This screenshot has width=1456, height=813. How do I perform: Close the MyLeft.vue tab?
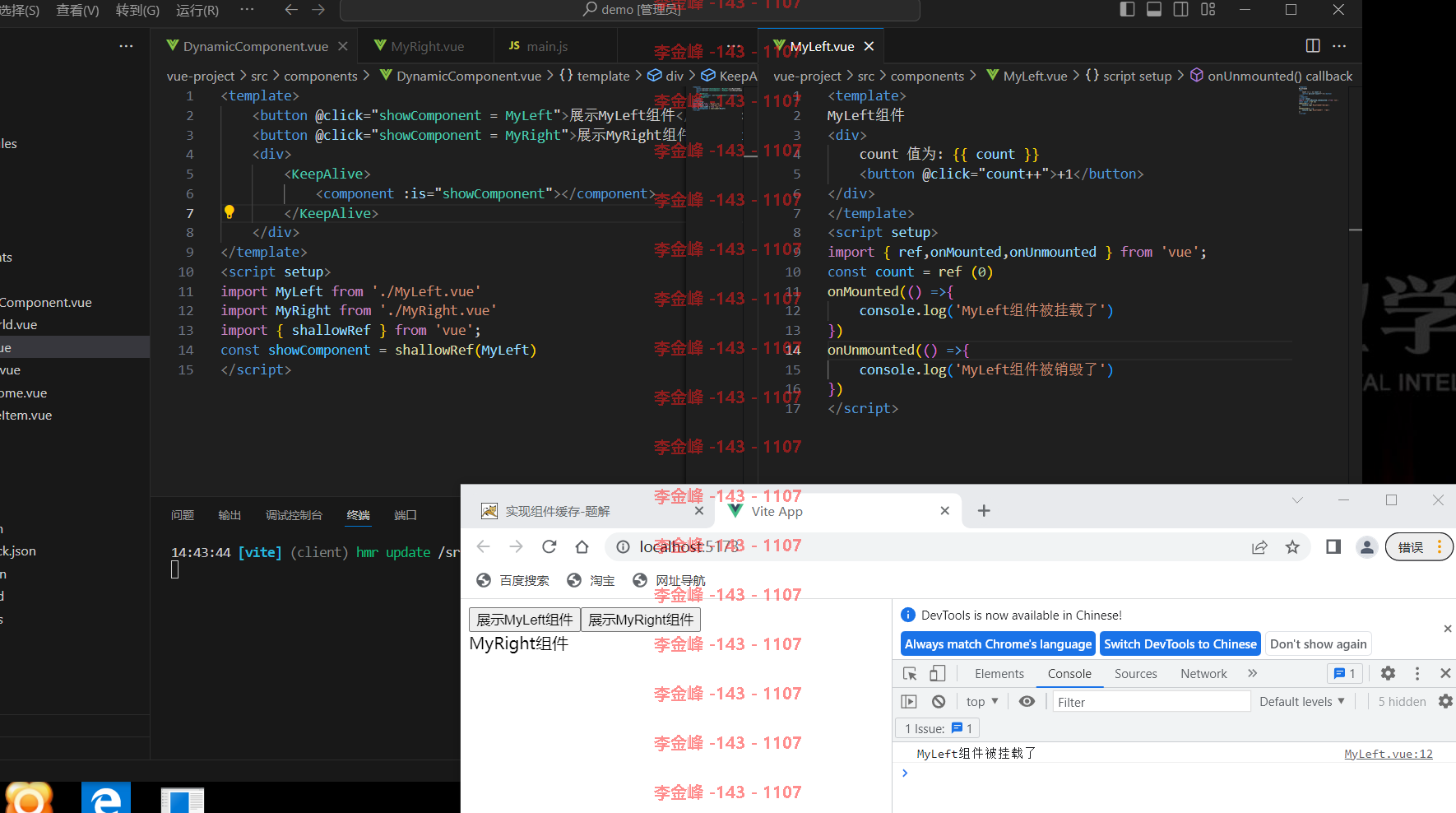pos(869,46)
